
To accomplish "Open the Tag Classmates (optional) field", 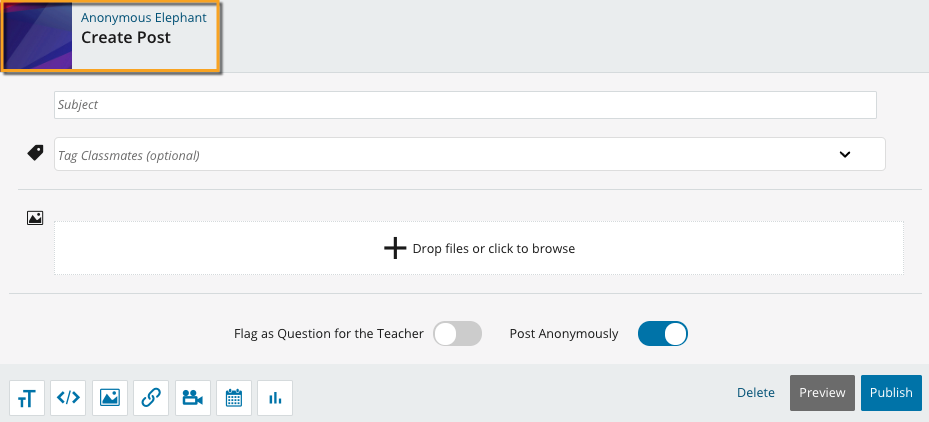I will point(440,155).
